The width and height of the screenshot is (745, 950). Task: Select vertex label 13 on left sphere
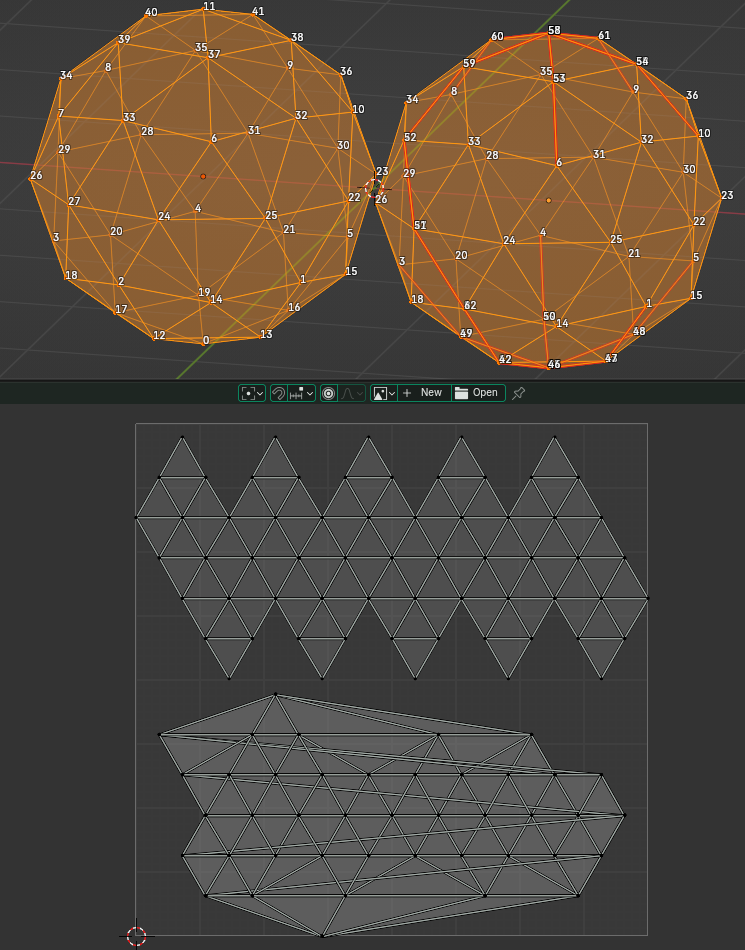tap(266, 334)
